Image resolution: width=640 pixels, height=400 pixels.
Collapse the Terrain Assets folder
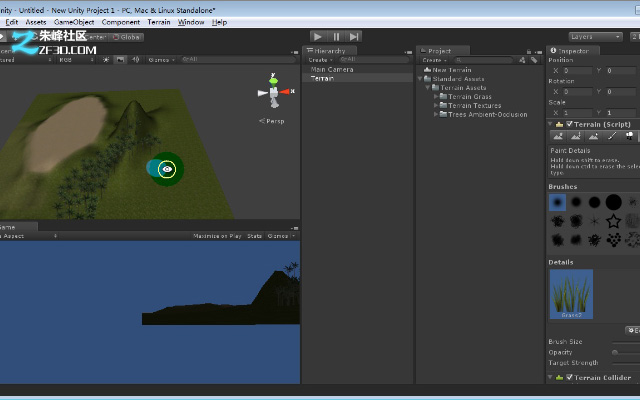coord(428,88)
